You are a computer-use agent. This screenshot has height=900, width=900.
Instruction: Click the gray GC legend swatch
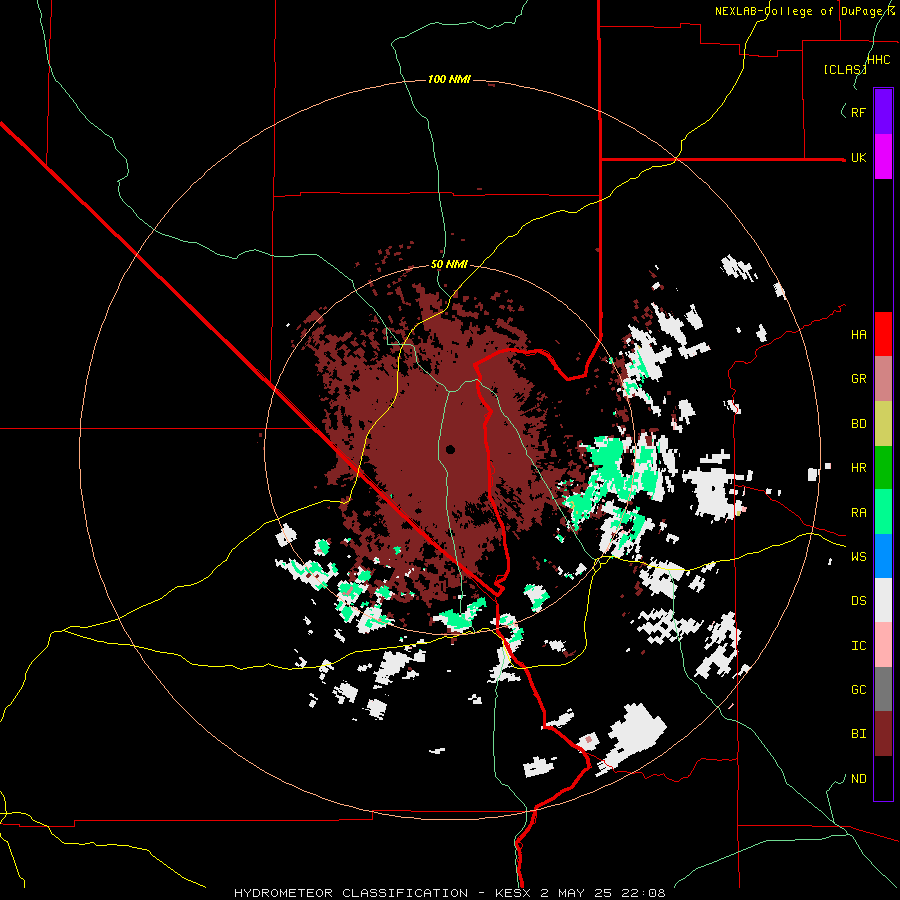click(883, 689)
